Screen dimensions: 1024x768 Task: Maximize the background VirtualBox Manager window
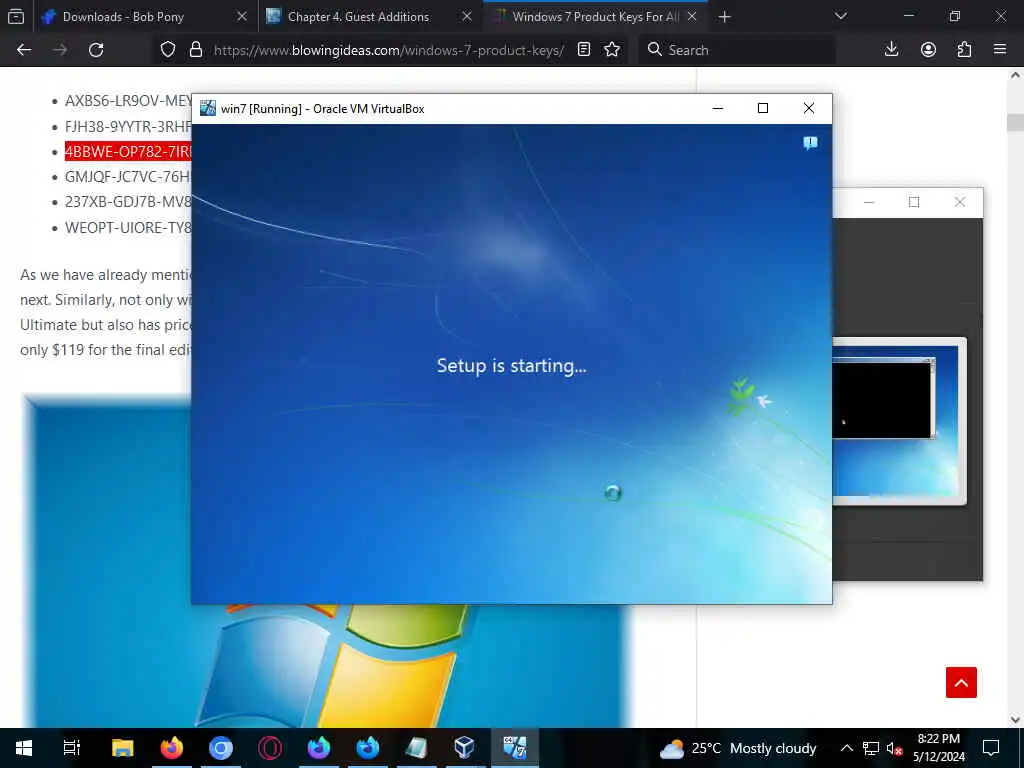(914, 202)
